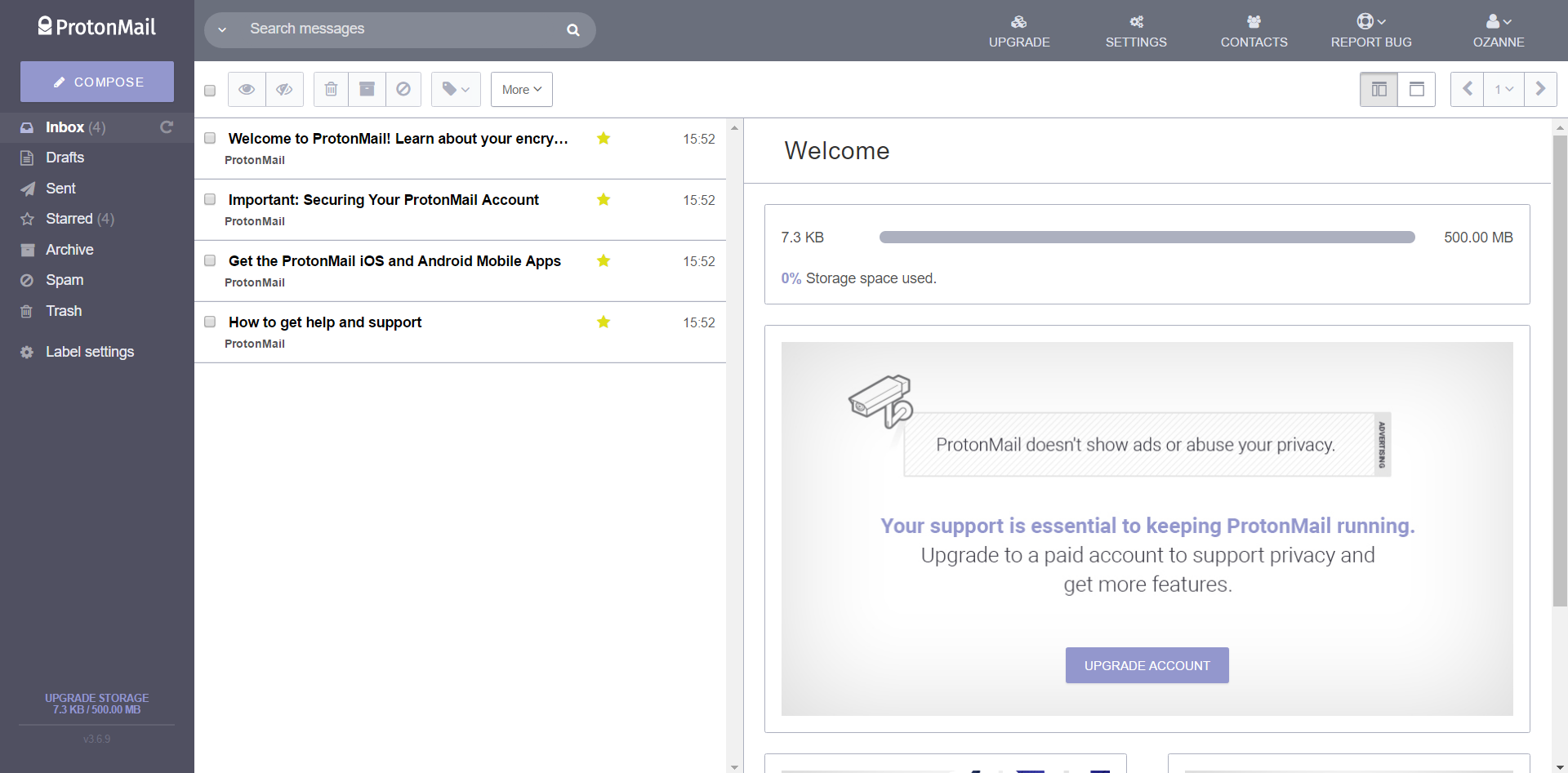The image size is (1568, 773).
Task: Click the storage usage progress bar
Action: click(1147, 238)
